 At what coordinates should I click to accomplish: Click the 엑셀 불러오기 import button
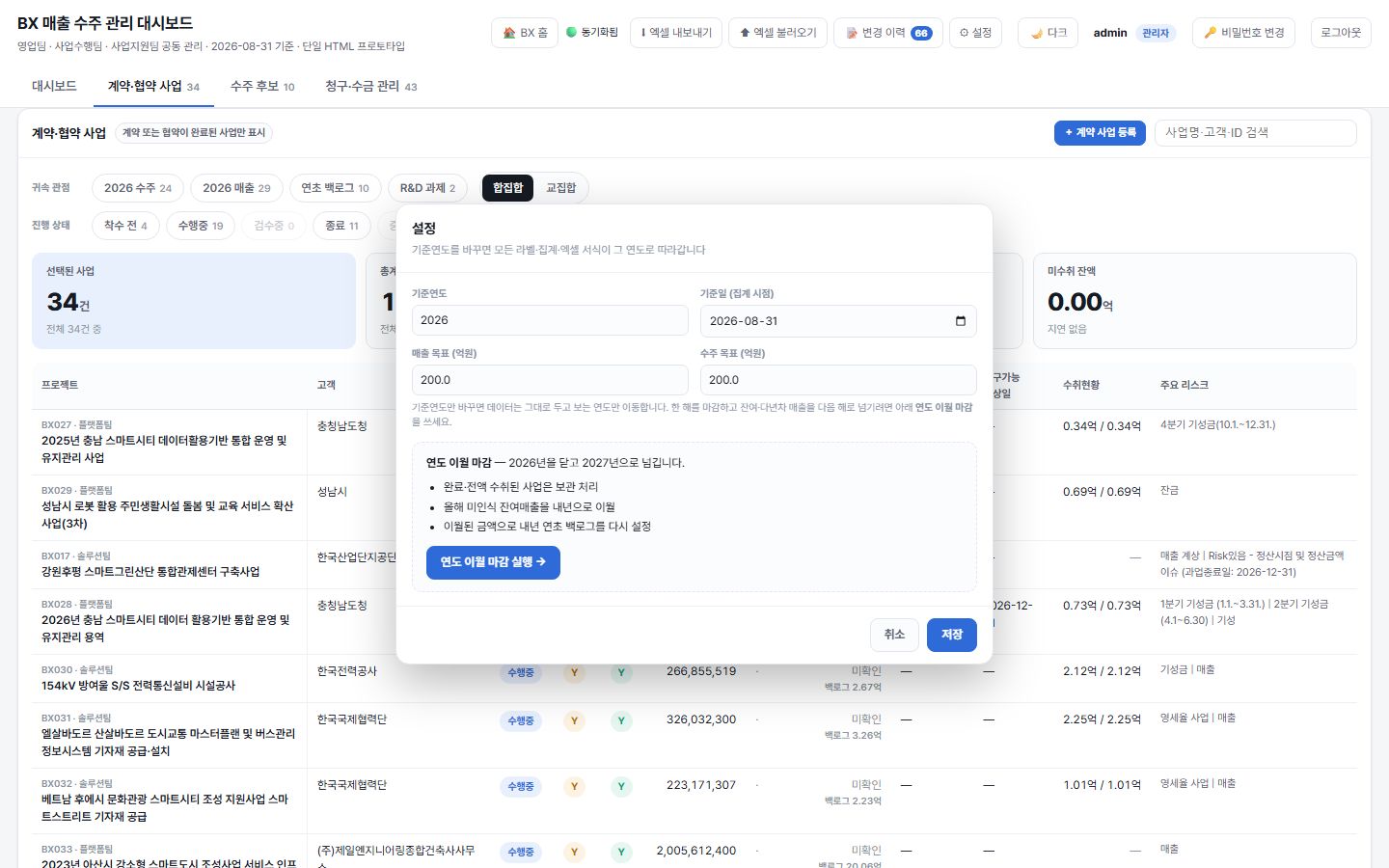[x=777, y=33]
